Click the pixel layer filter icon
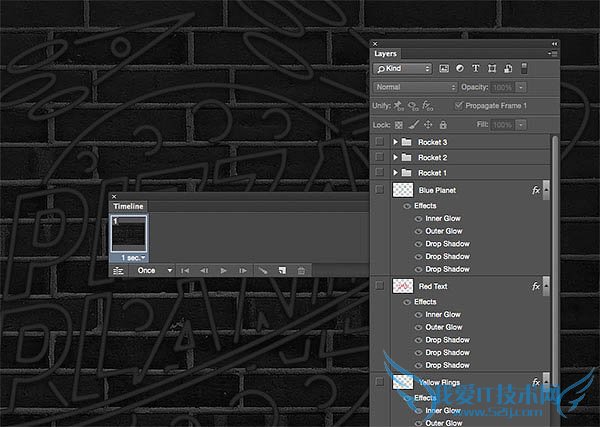600x427 pixels. pyautogui.click(x=445, y=69)
